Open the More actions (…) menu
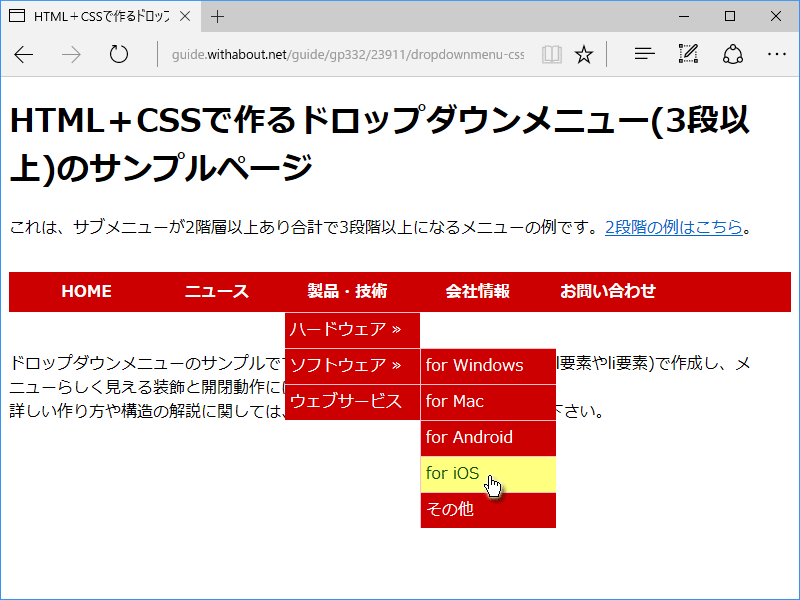800x600 pixels. pyautogui.click(x=777, y=54)
